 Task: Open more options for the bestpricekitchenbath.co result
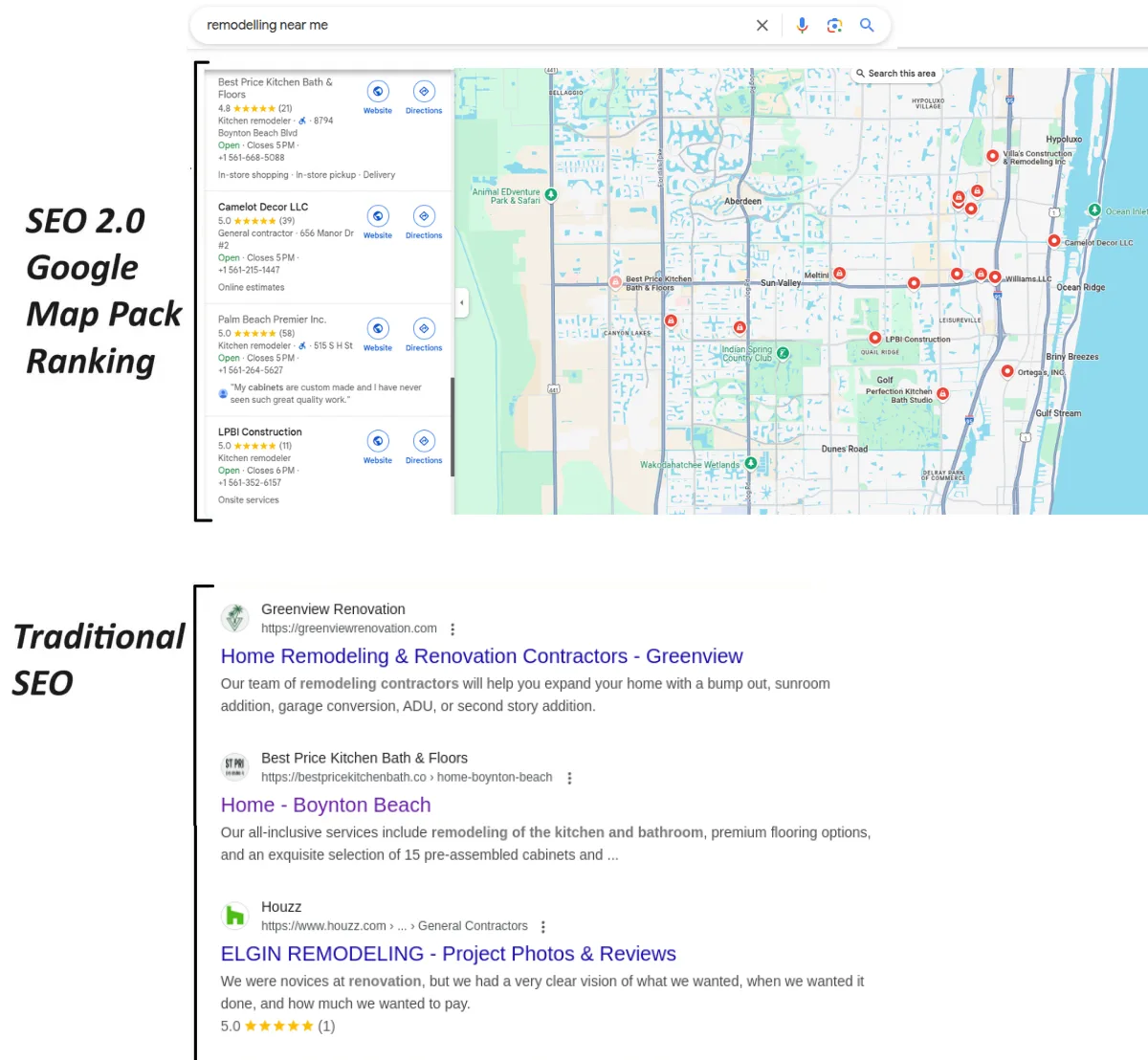569,779
